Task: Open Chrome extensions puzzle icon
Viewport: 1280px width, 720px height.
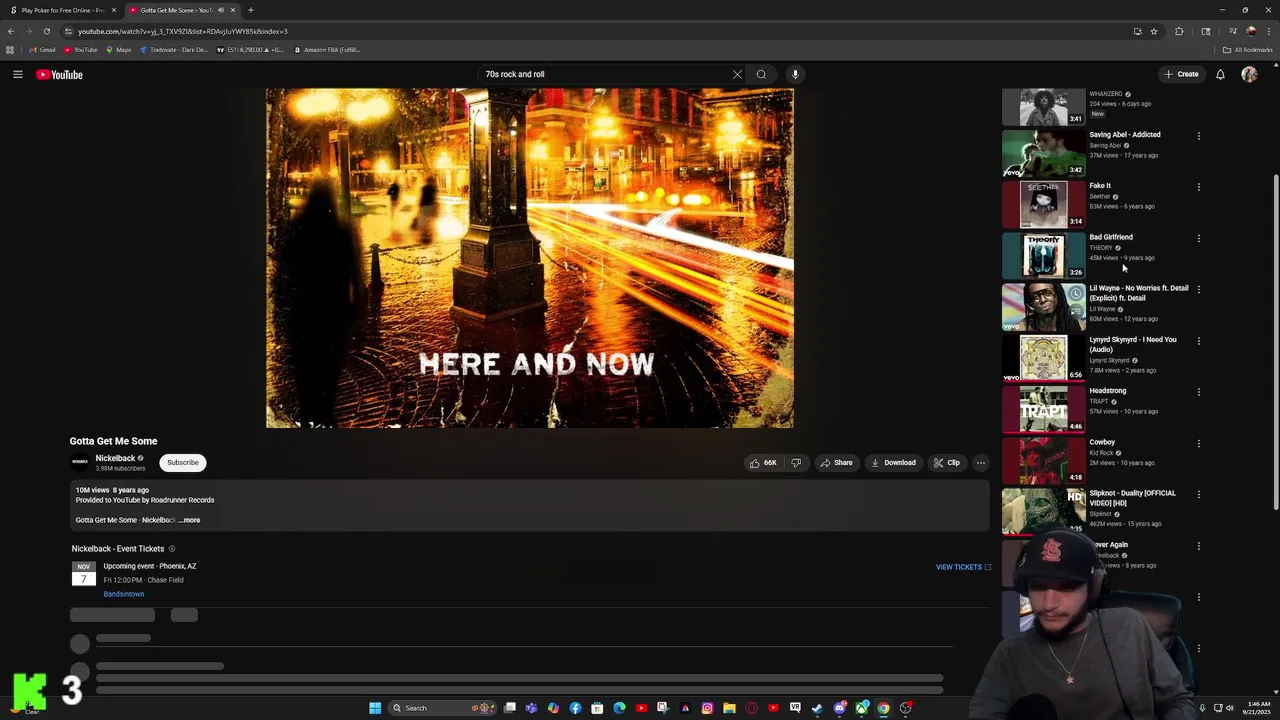Action: pyautogui.click(x=1179, y=31)
